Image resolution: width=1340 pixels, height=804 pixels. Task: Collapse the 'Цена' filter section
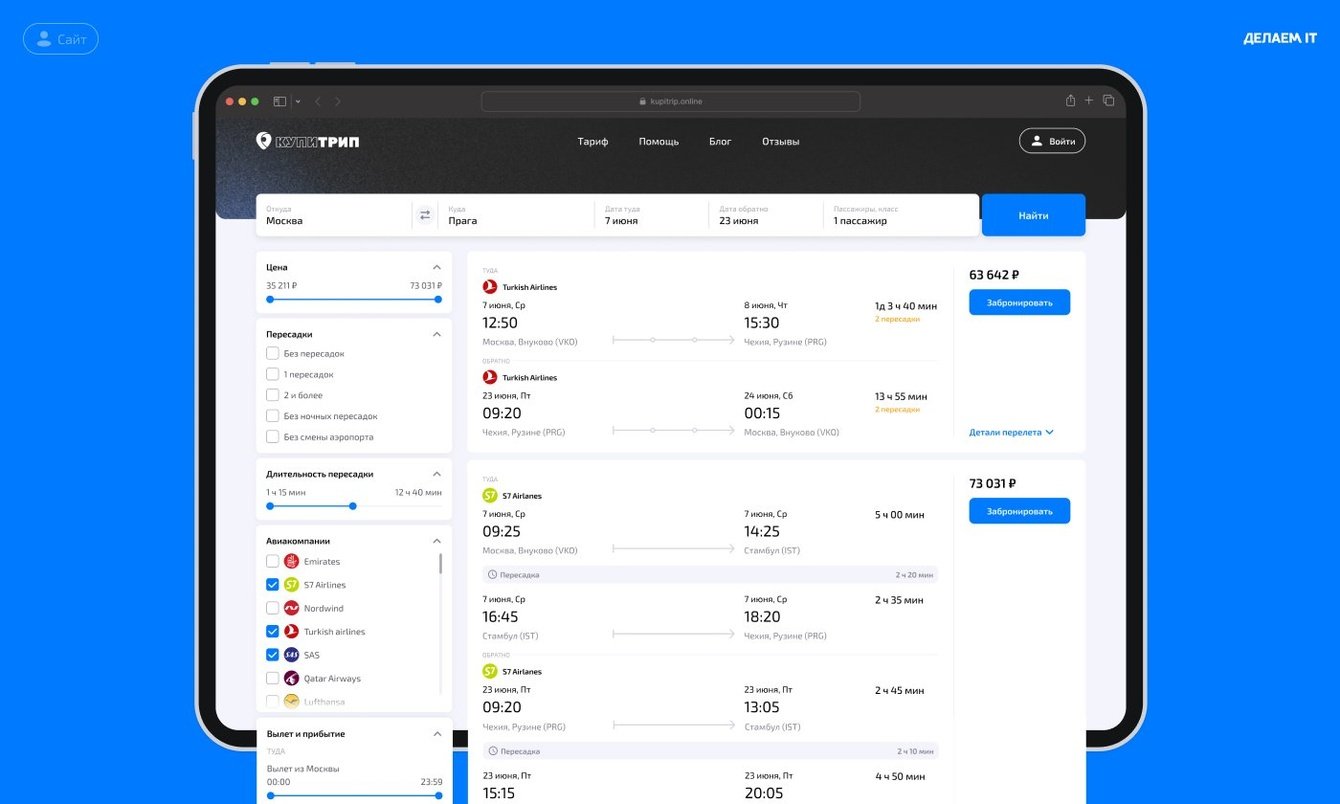tap(437, 267)
